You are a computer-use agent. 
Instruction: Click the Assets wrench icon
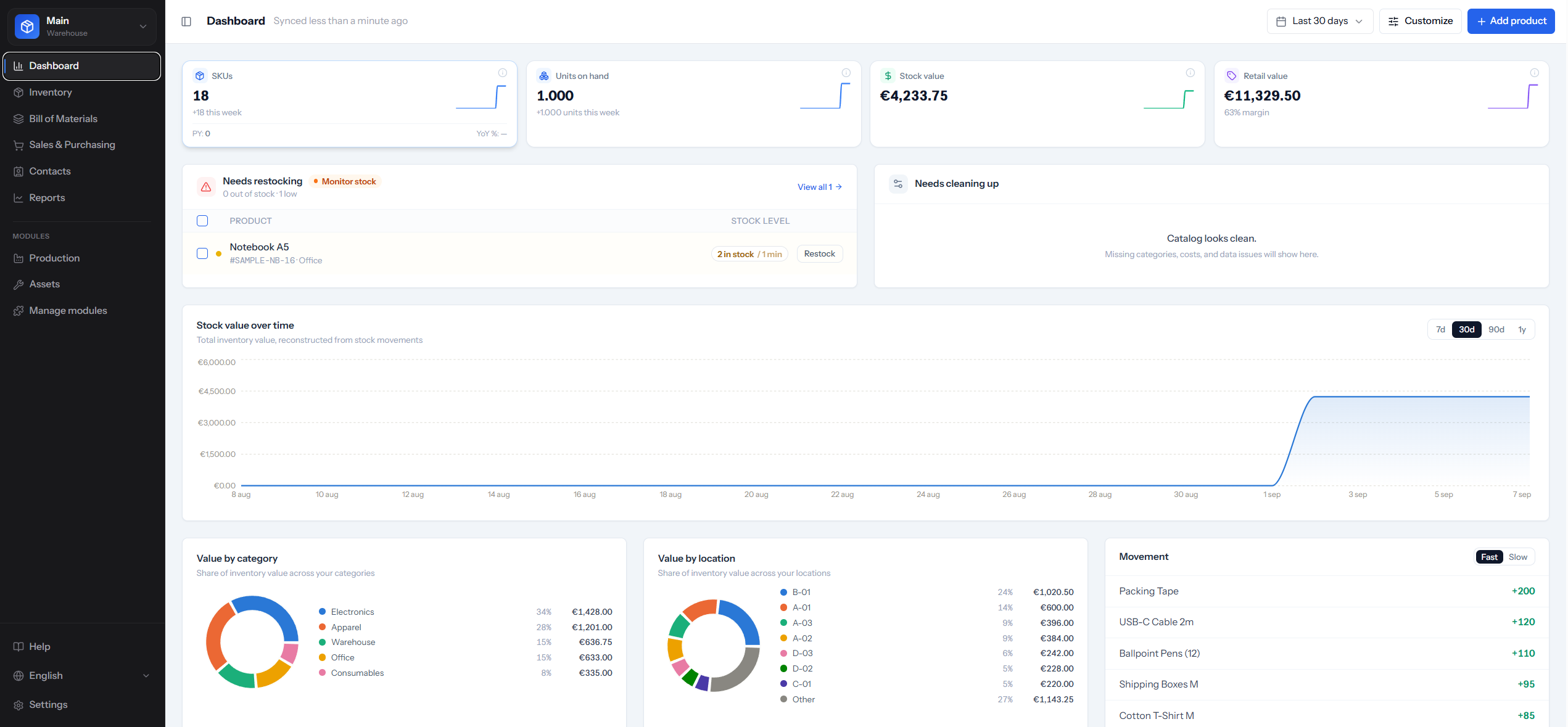pyautogui.click(x=19, y=284)
